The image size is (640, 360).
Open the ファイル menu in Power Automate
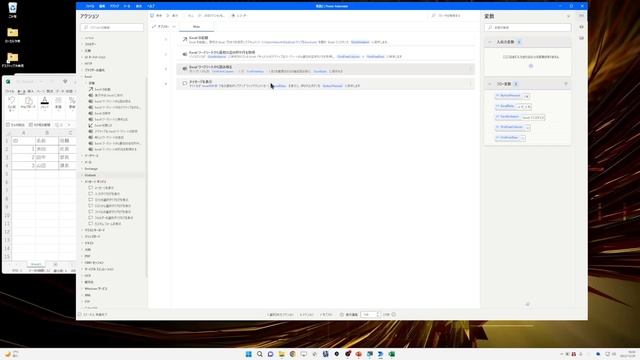click(90, 6)
